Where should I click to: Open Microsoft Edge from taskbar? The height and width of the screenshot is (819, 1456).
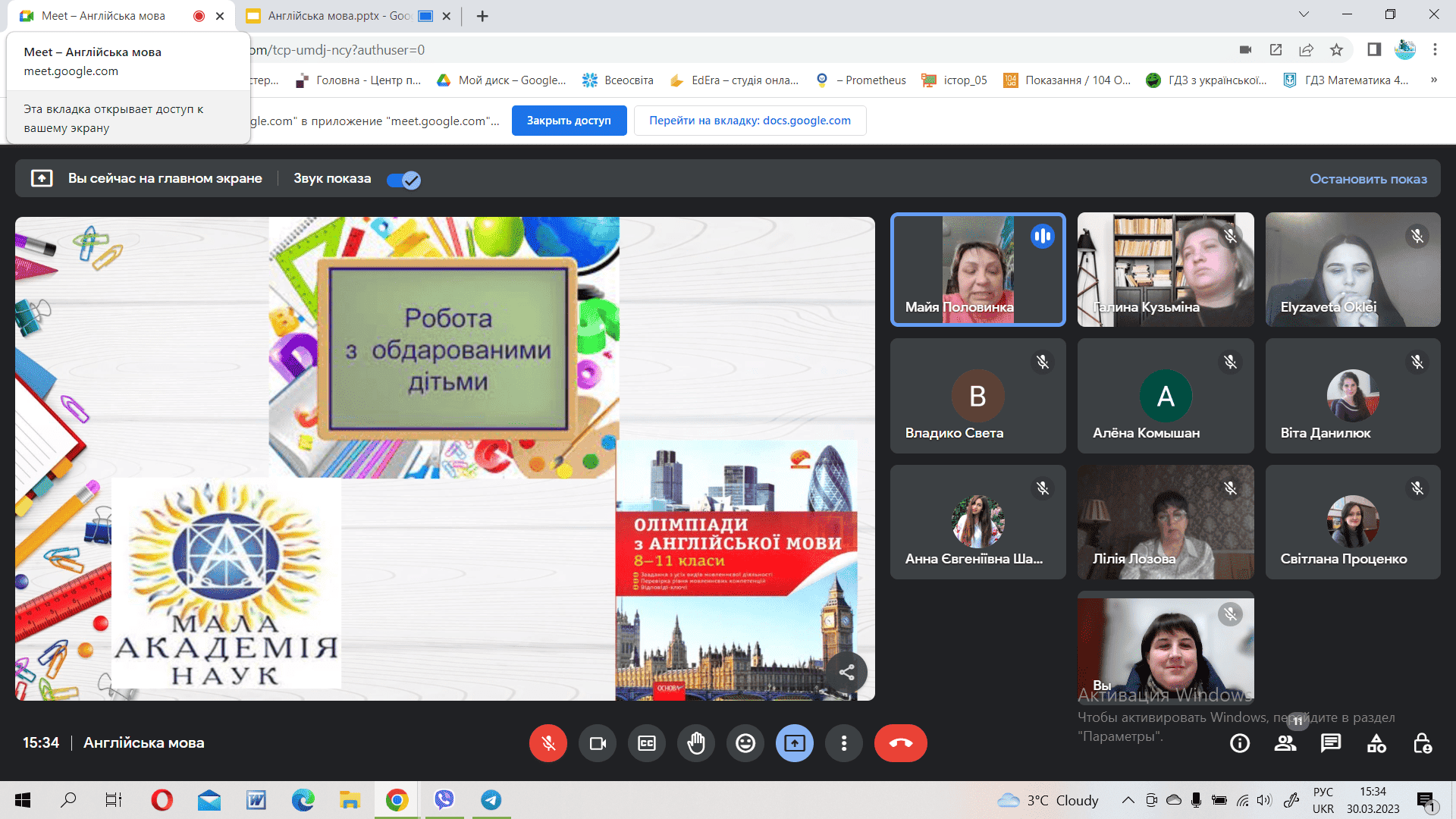[303, 800]
